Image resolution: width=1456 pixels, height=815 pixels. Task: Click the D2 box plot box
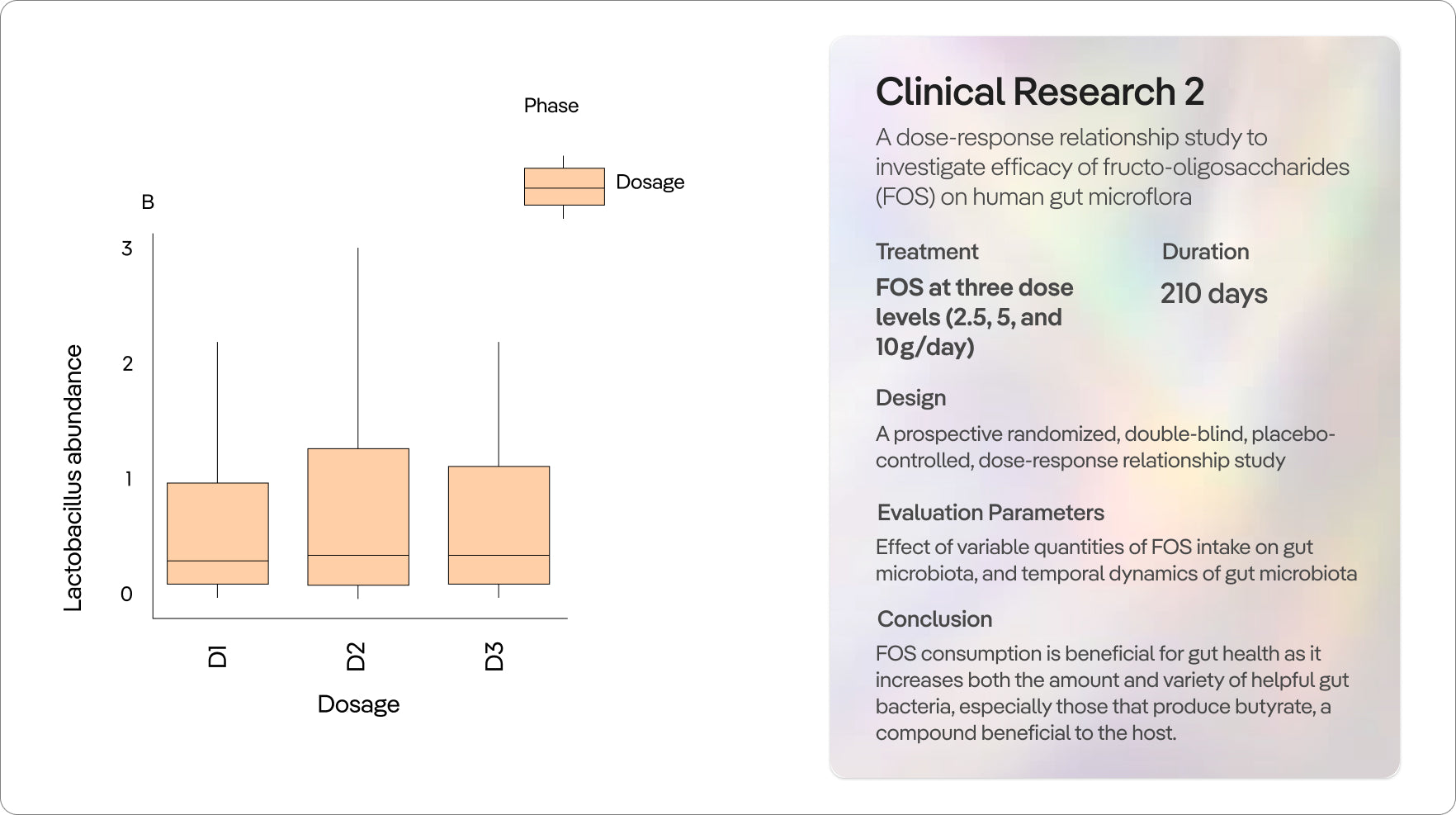(358, 516)
